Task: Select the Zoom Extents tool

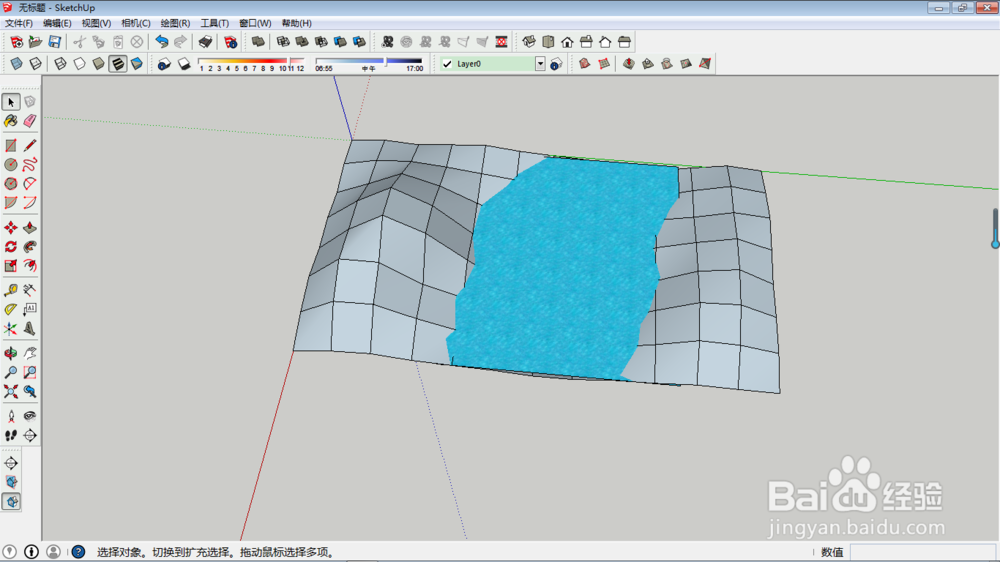Action: click(x=11, y=391)
